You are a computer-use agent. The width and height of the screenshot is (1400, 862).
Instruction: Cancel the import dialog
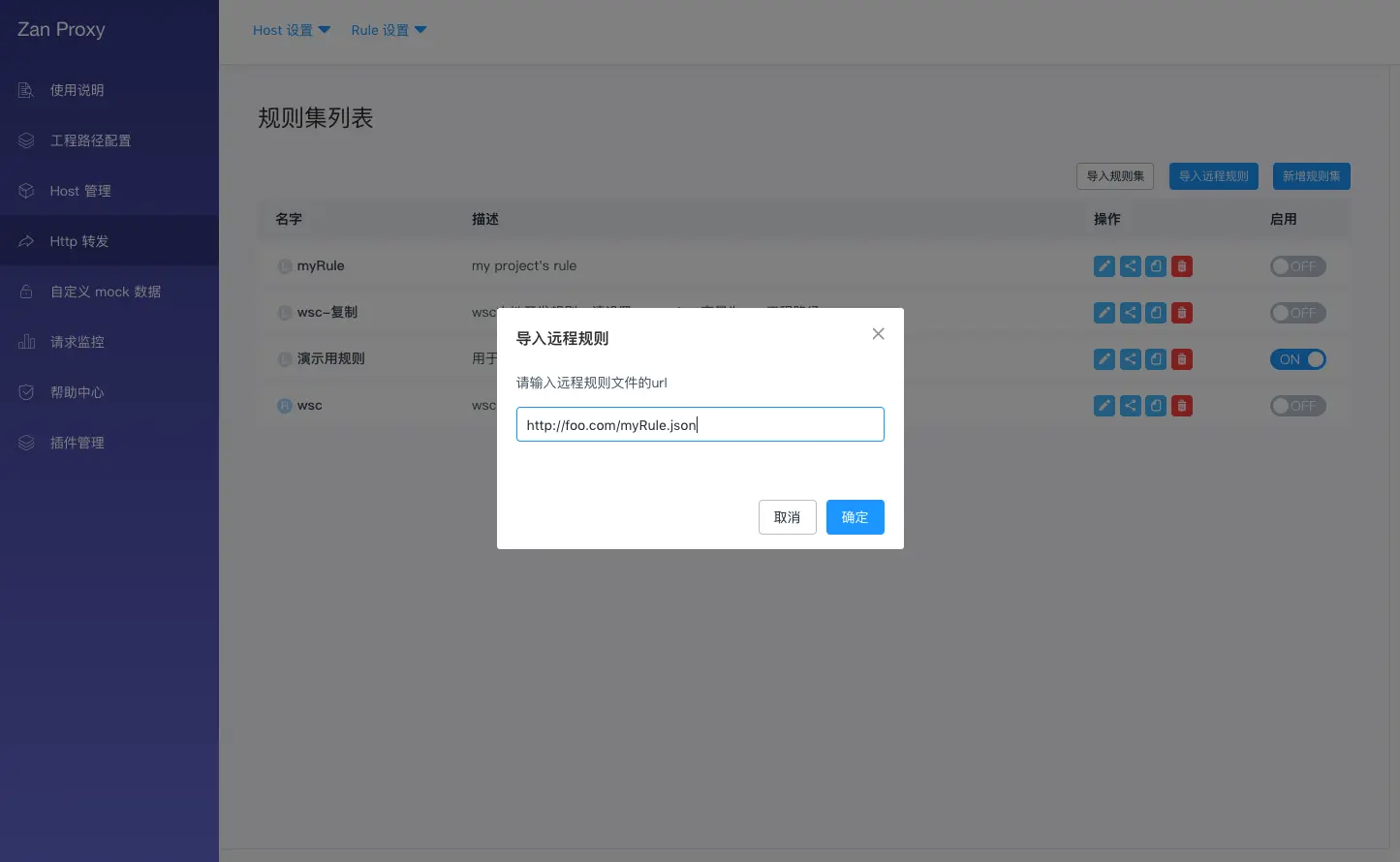click(787, 516)
